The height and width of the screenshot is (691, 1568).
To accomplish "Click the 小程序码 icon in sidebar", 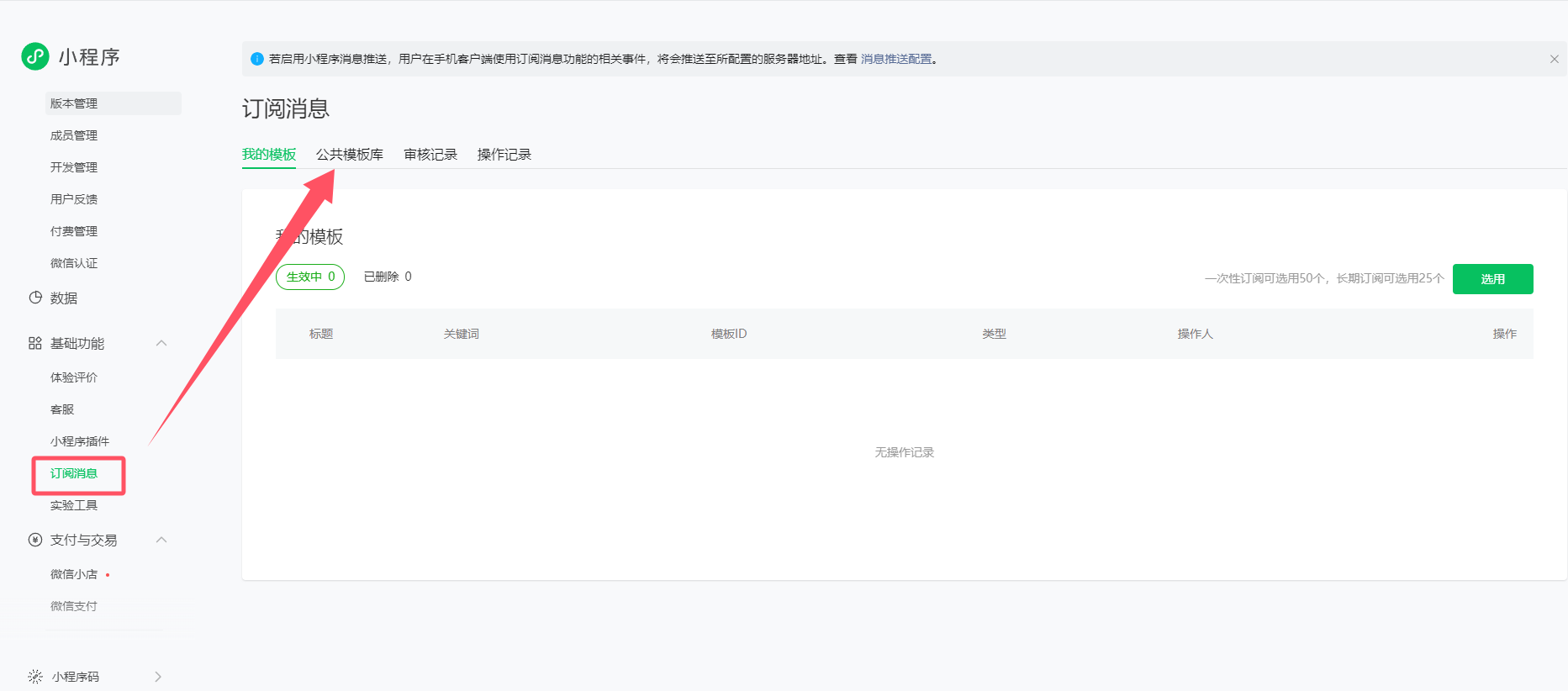I will tap(35, 677).
